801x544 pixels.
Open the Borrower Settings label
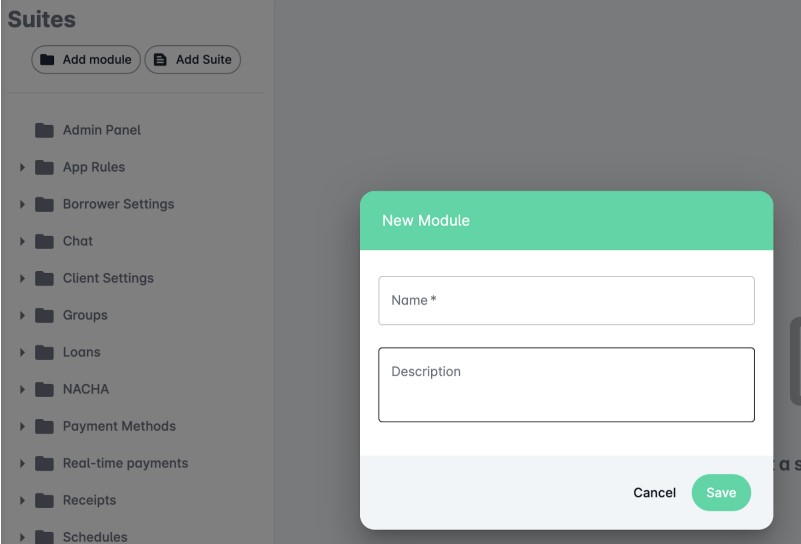point(119,204)
